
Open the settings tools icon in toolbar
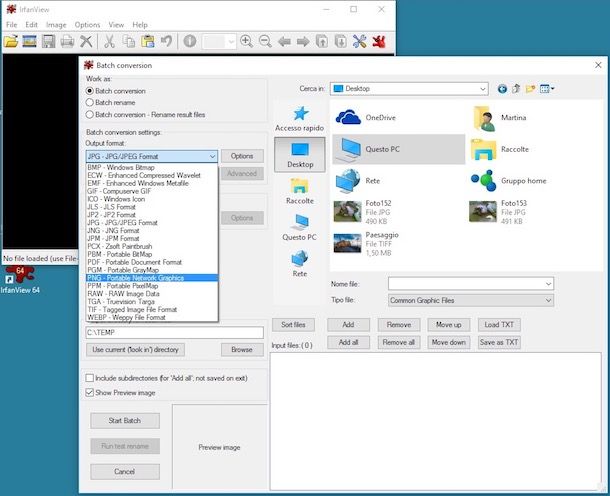pos(359,41)
